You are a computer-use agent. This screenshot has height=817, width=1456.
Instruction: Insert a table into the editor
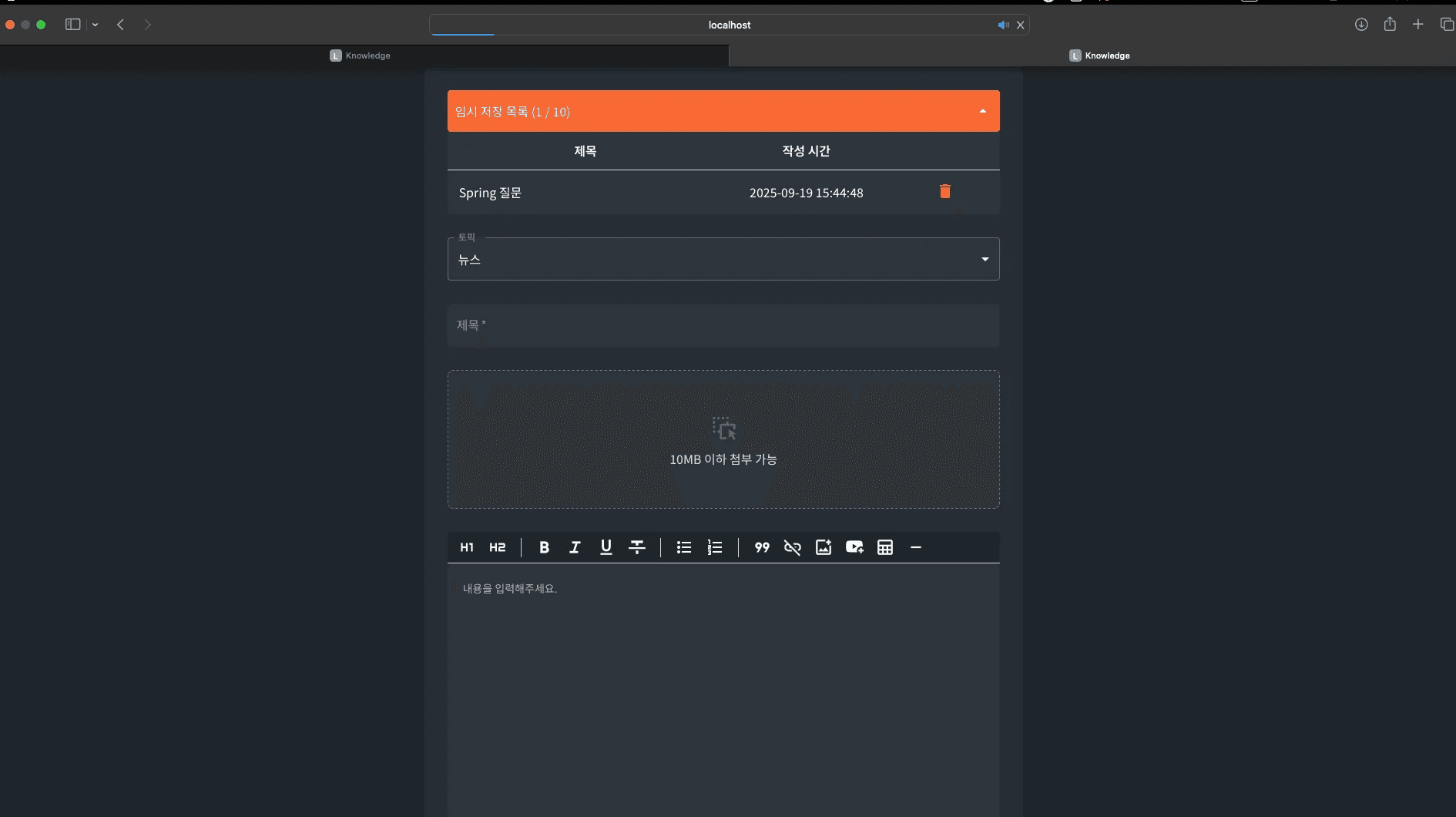click(x=885, y=547)
